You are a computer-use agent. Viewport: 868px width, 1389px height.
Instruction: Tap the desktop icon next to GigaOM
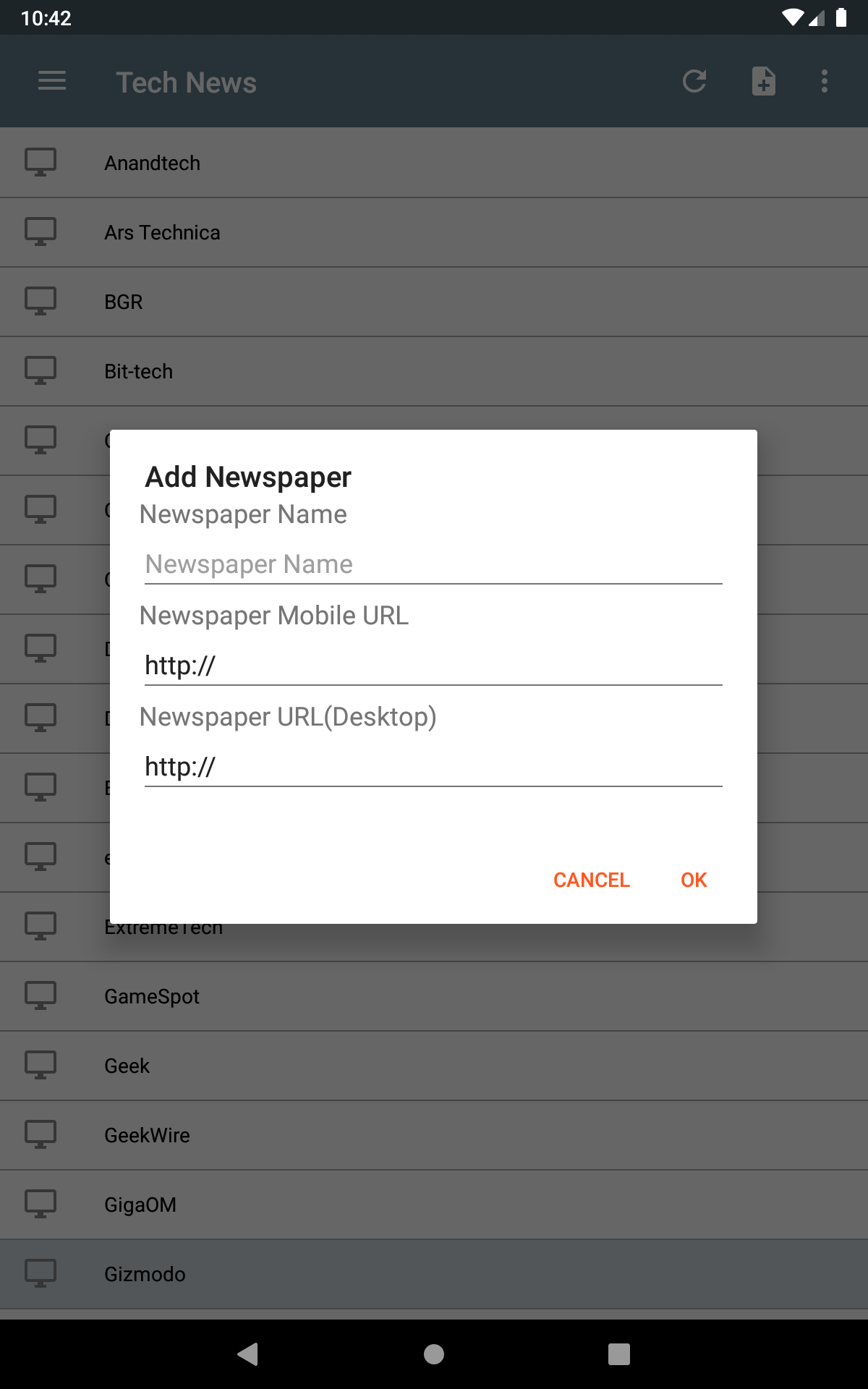(x=41, y=1204)
